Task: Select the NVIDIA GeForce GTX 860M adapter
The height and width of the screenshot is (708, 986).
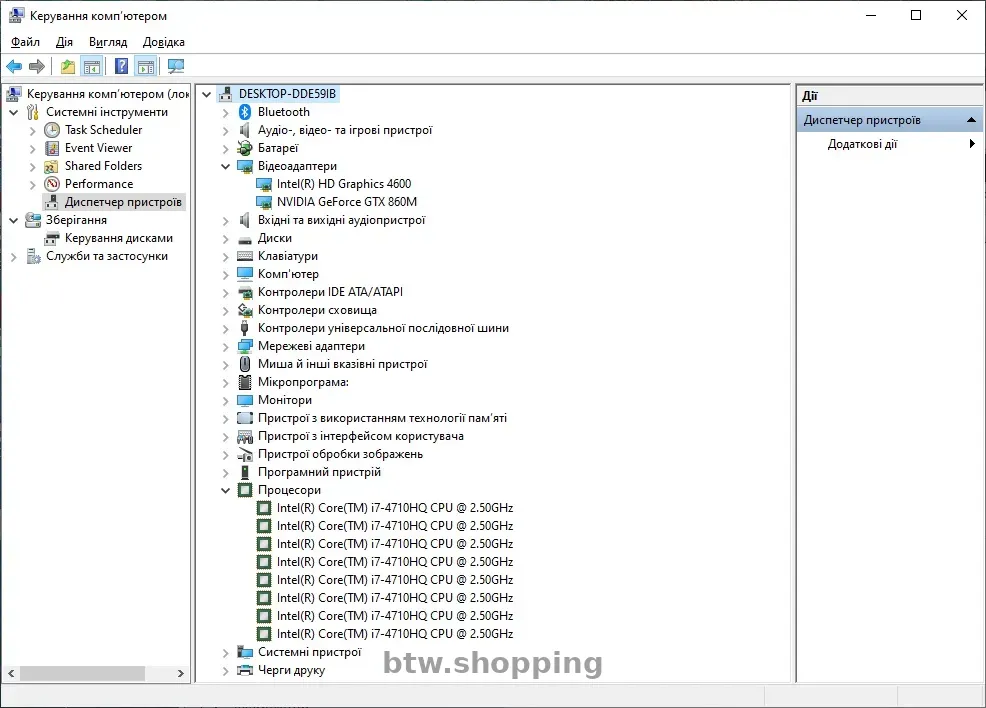Action: pos(346,202)
